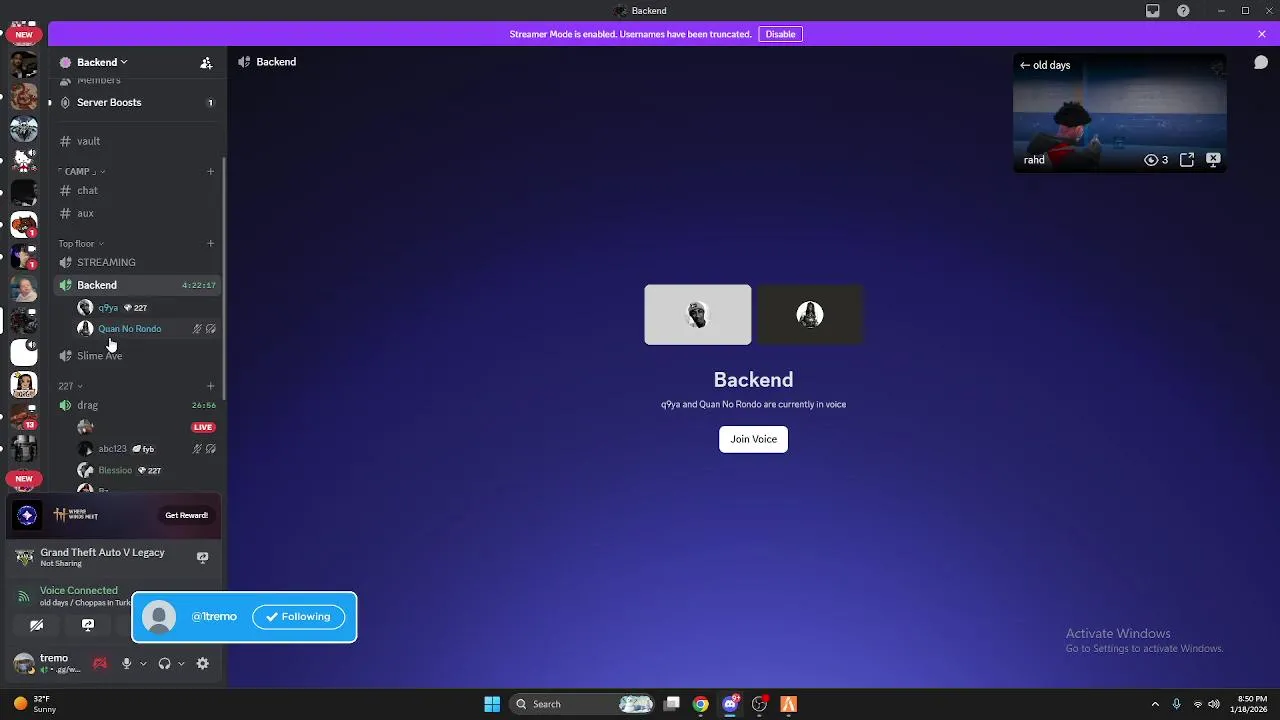Click the LIVE badge in drag channel
The image size is (1280, 720).
[203, 427]
